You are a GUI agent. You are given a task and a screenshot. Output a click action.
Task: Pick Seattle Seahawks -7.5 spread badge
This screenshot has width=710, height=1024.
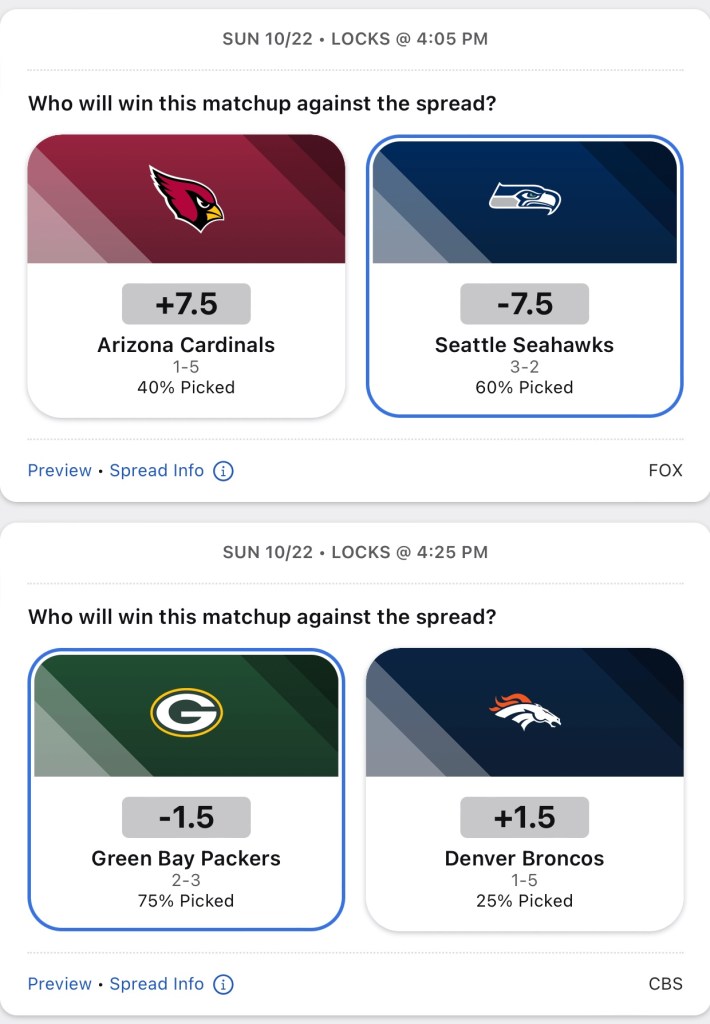click(x=524, y=304)
